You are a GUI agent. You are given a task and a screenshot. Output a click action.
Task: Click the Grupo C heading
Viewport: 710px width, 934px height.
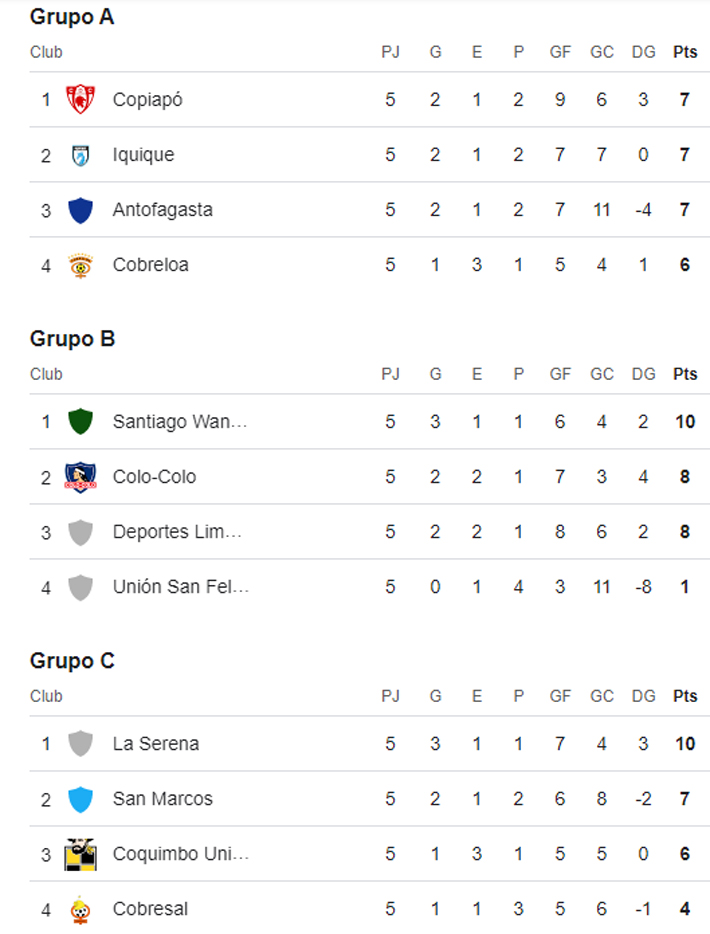click(72, 661)
